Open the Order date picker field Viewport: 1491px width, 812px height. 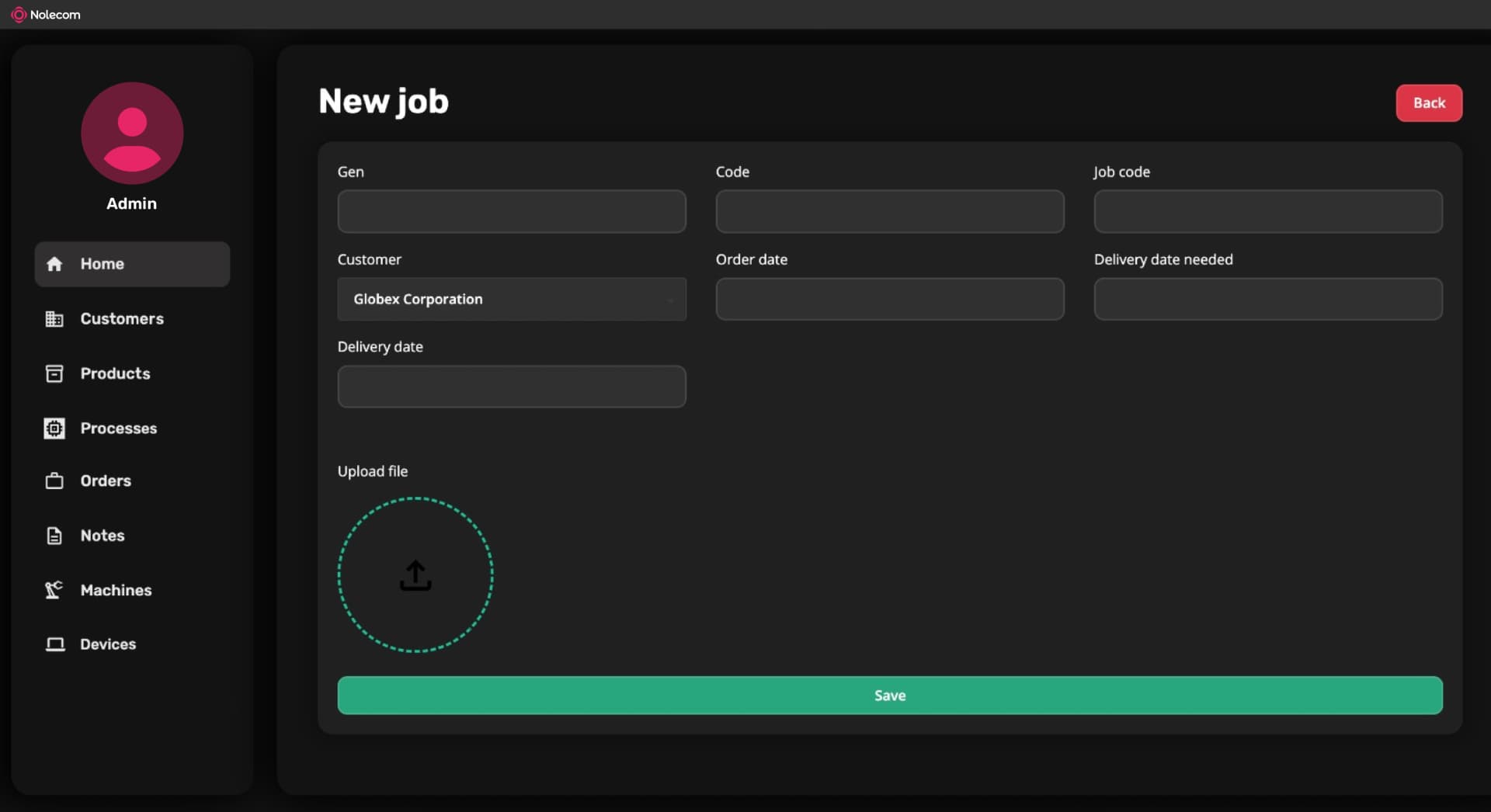coord(889,299)
